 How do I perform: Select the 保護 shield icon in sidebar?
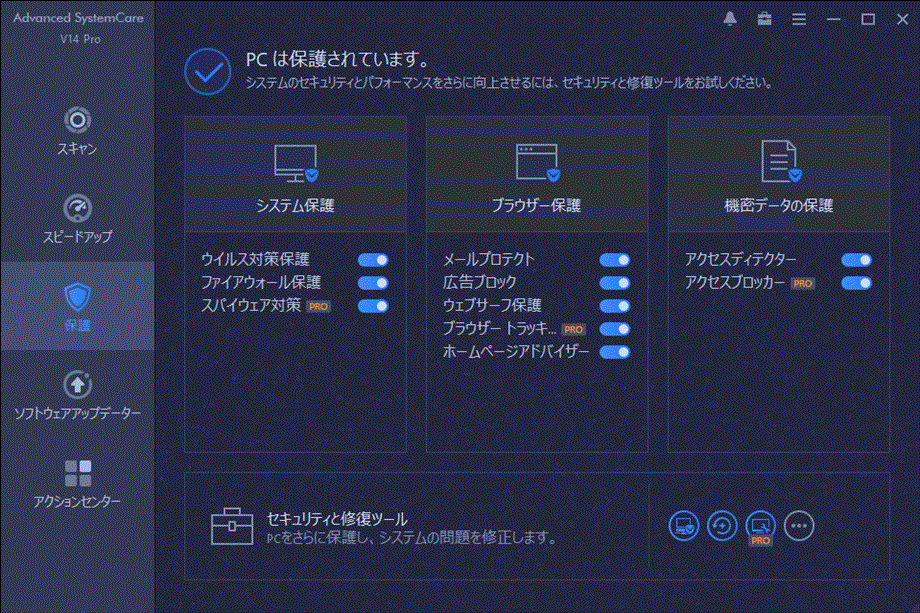(x=77, y=296)
